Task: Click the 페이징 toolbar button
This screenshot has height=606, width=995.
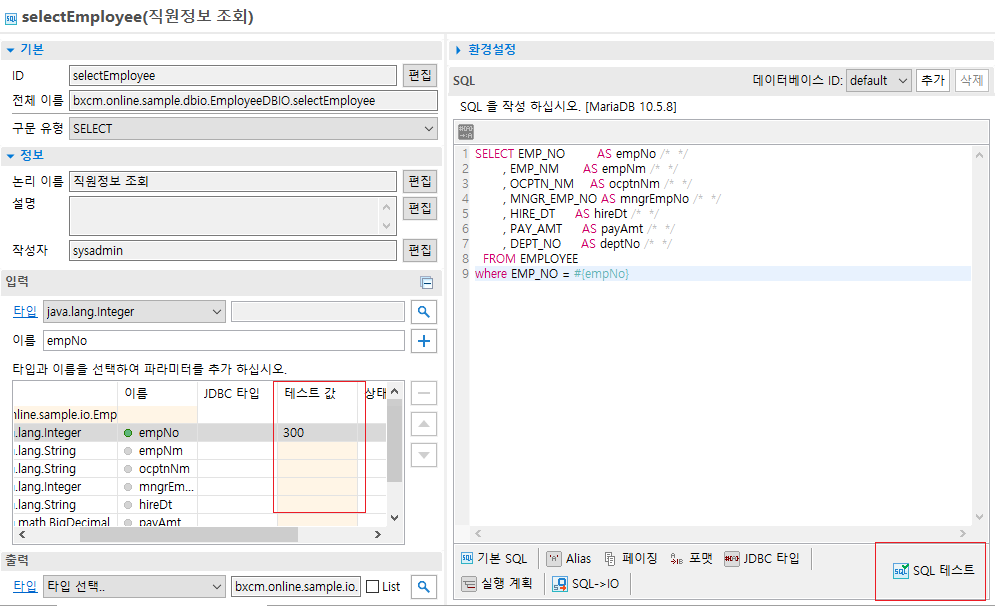Action: coord(631,558)
